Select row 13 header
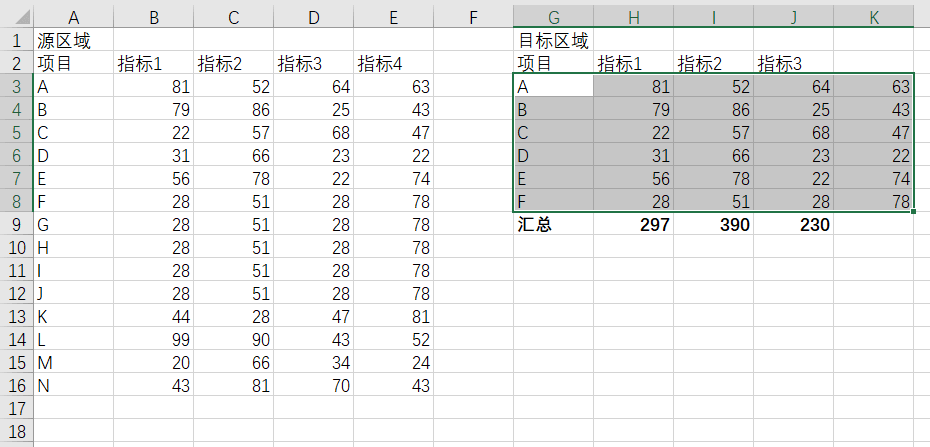This screenshot has width=930, height=447. pos(17,317)
